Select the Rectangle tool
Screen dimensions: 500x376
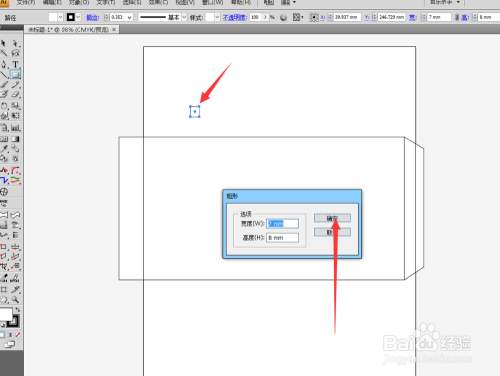click(x=15, y=75)
